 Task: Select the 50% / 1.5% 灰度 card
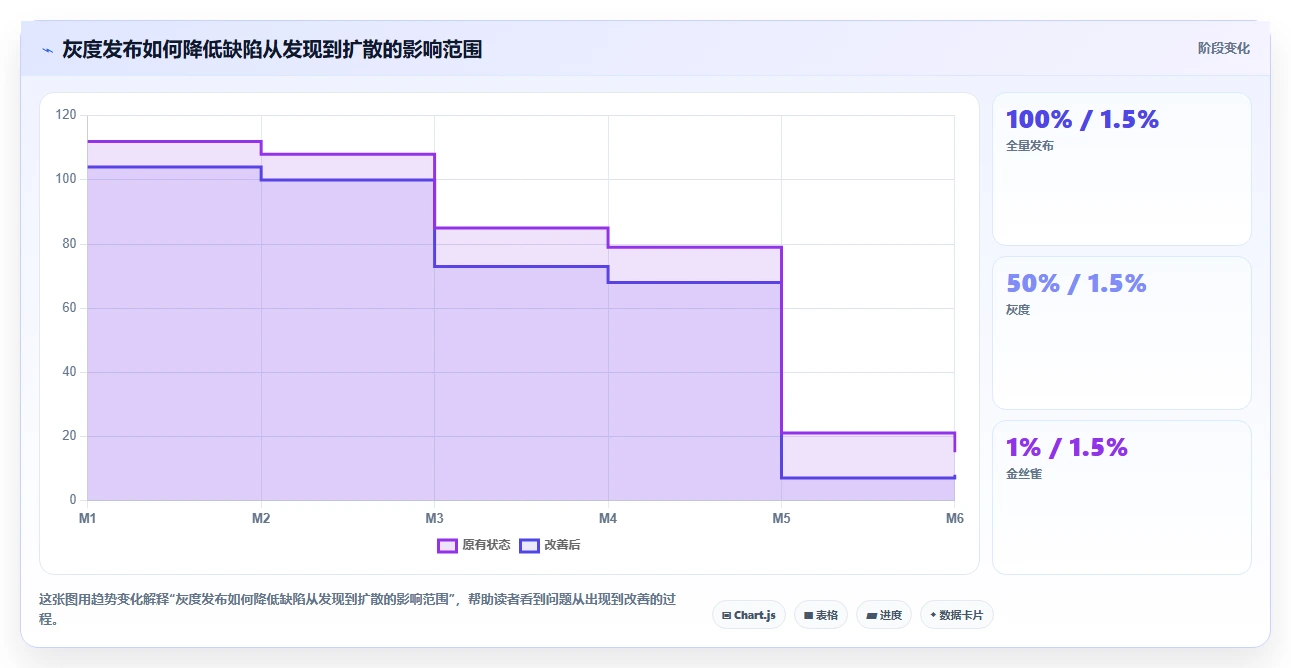1121,333
